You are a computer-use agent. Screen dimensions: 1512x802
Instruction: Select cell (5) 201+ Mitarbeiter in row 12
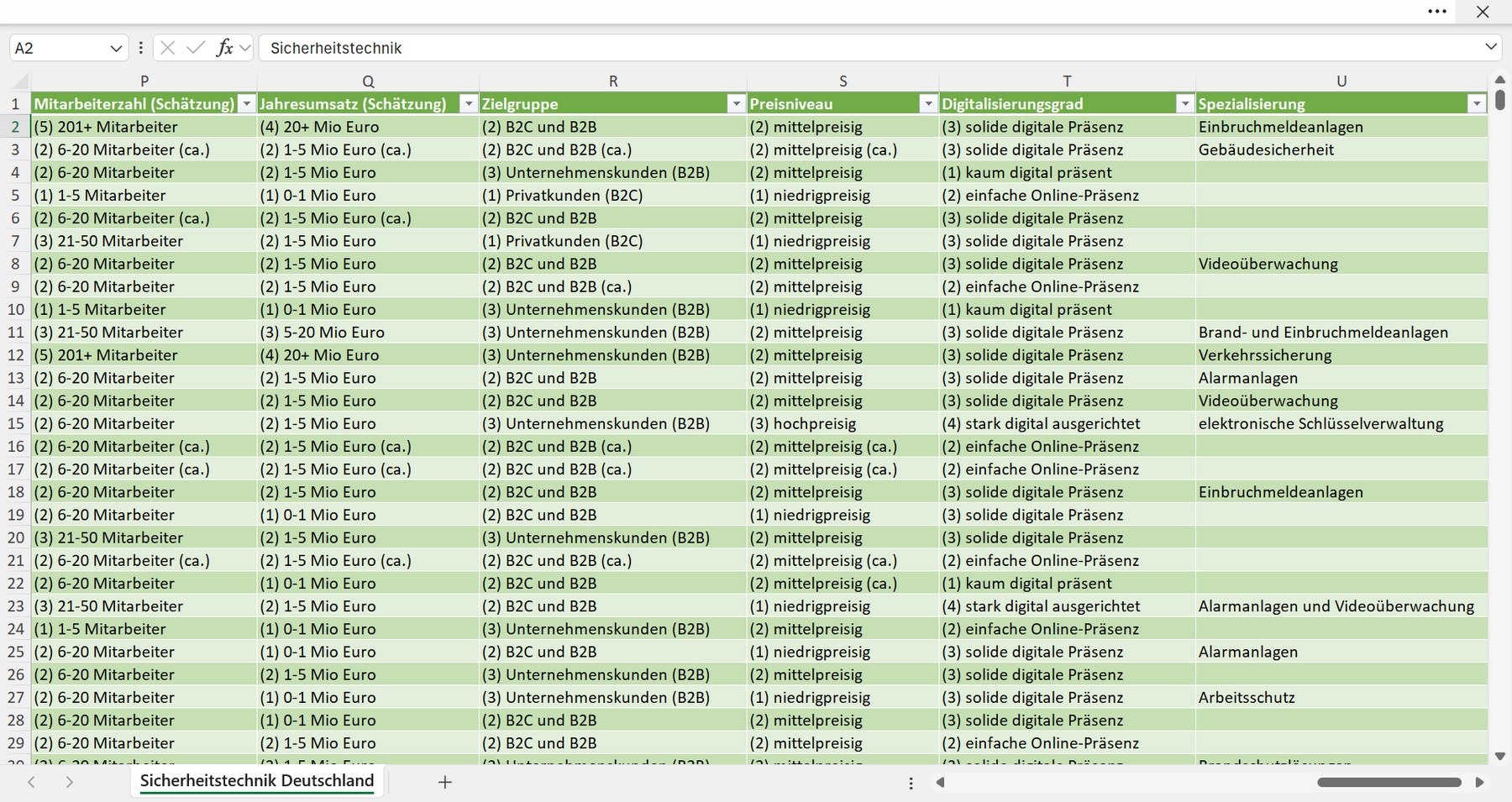pyautogui.click(x=144, y=355)
